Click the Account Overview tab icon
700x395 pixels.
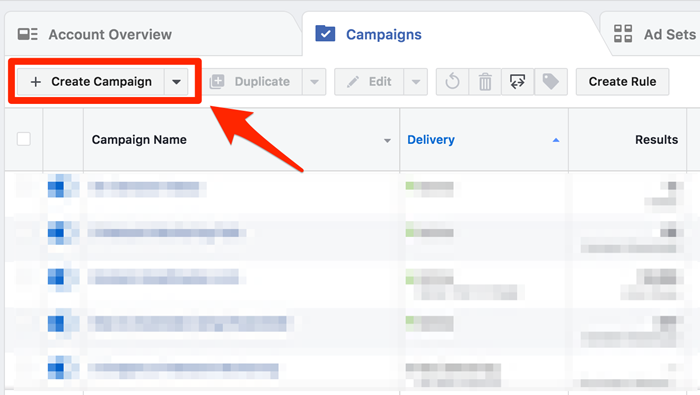click(x=28, y=34)
